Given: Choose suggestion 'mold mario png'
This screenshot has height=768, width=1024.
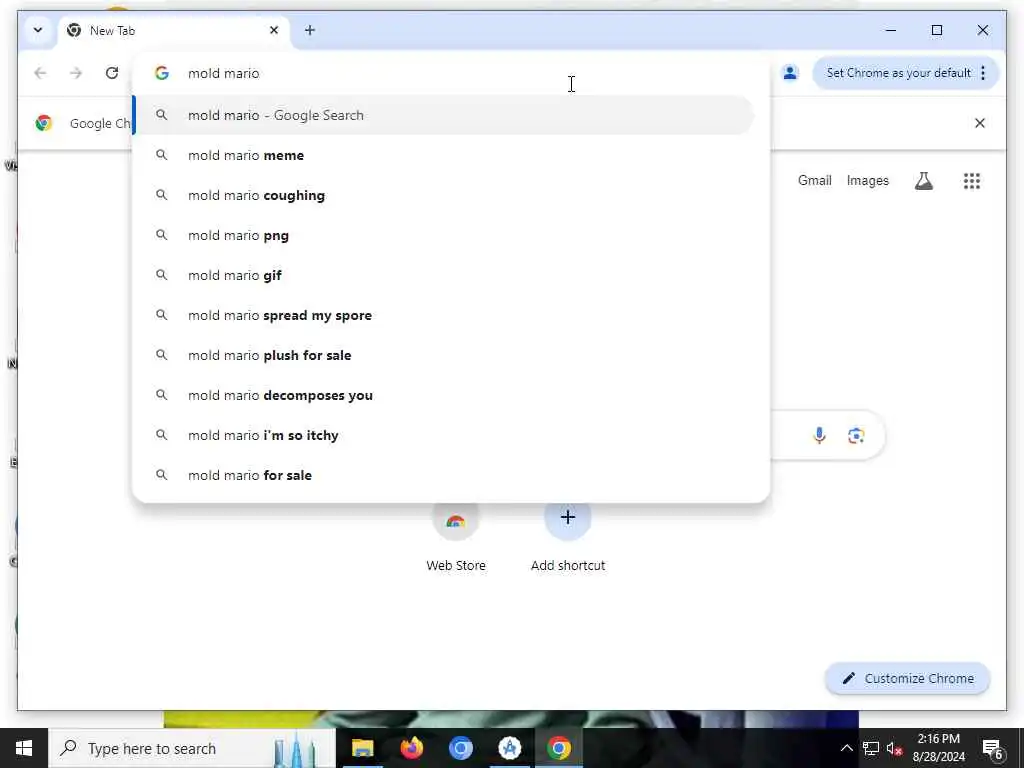Looking at the screenshot, I should pyautogui.click(x=444, y=235).
